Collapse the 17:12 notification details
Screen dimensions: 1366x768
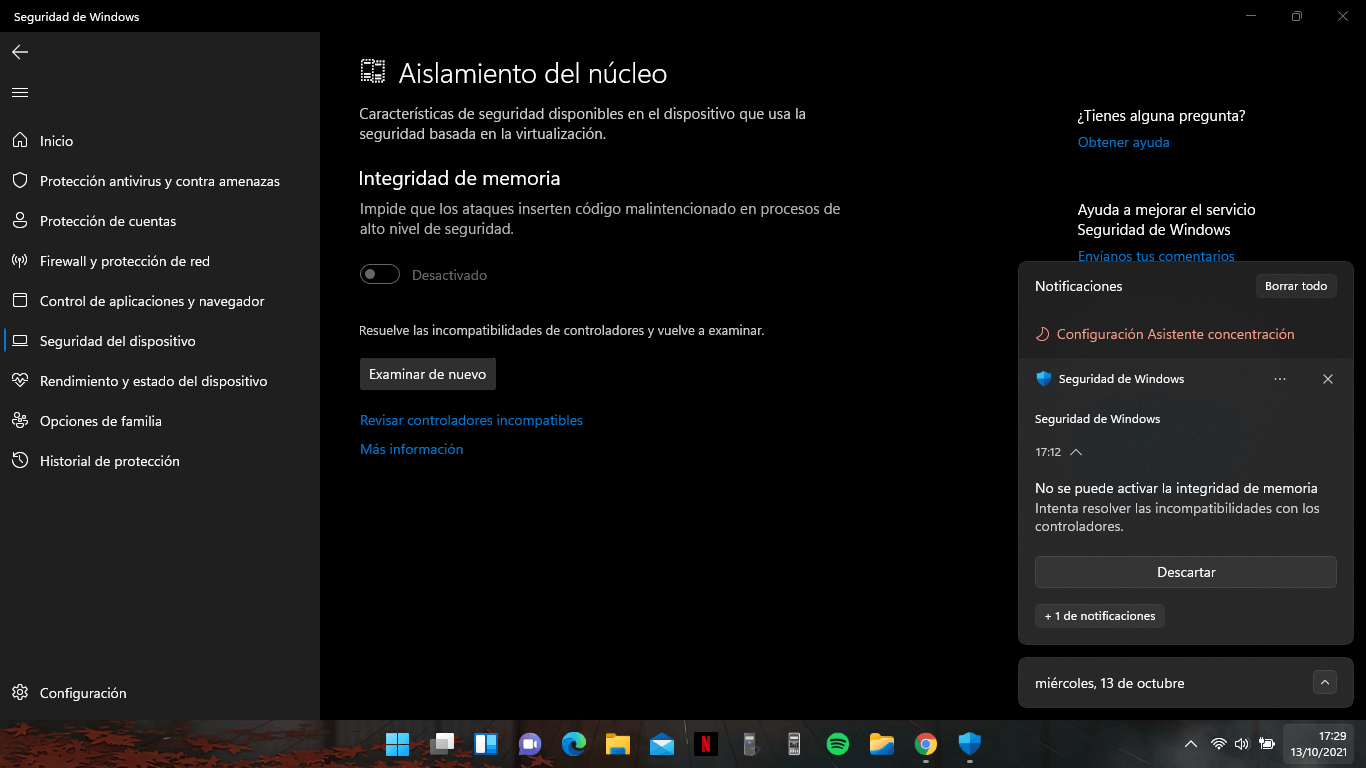point(1075,452)
